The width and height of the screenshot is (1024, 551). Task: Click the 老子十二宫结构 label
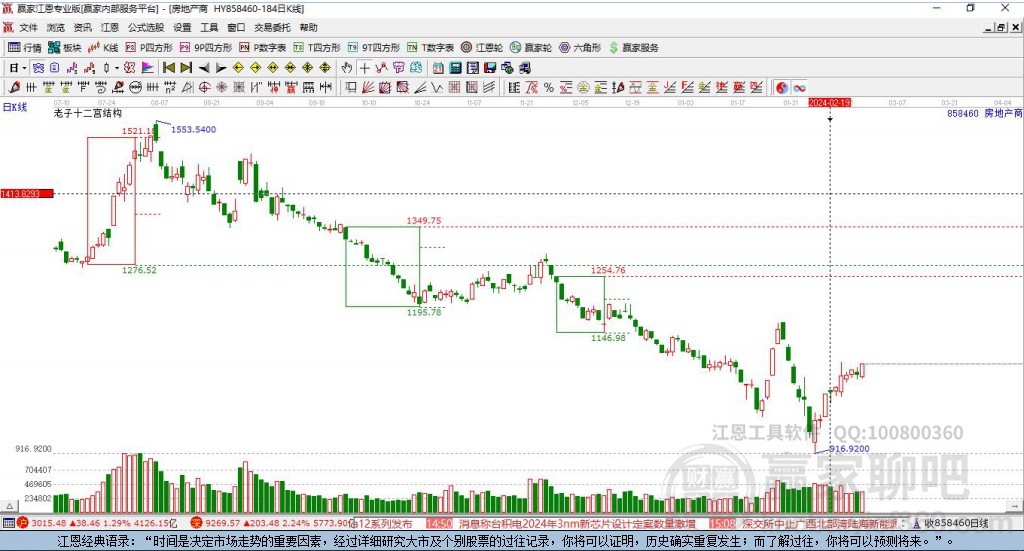(x=88, y=113)
